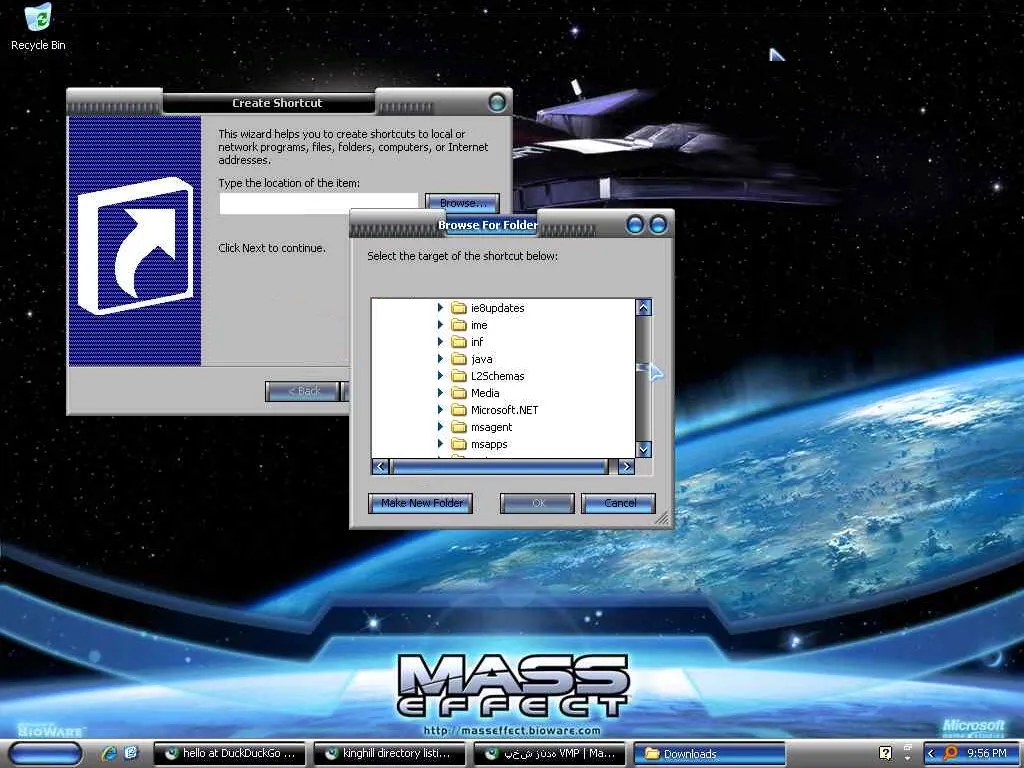Screen dimensions: 1024x768
Task: Click the Back button in Create Shortcut
Action: click(x=302, y=391)
